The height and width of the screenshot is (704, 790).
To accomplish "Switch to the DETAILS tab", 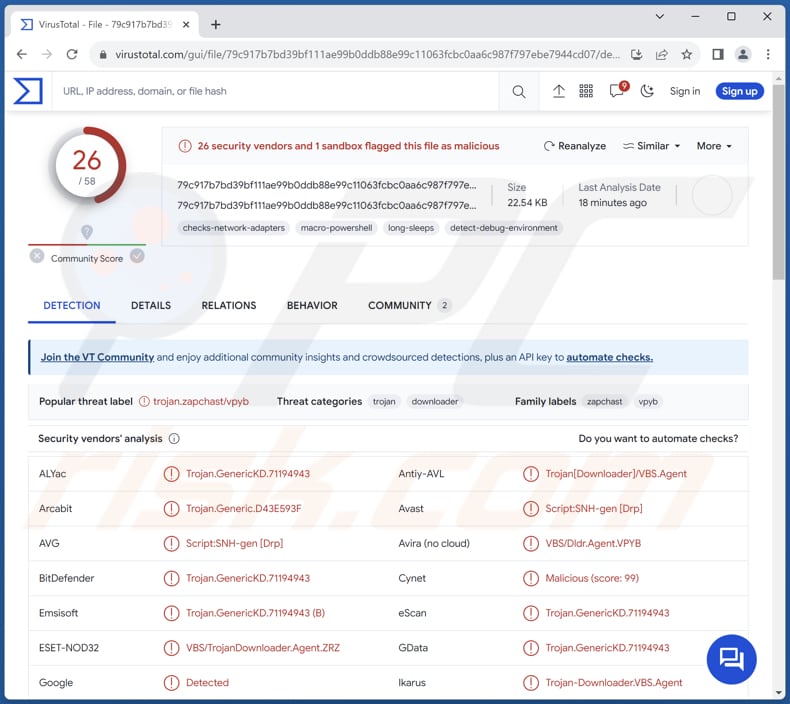I will point(151,305).
